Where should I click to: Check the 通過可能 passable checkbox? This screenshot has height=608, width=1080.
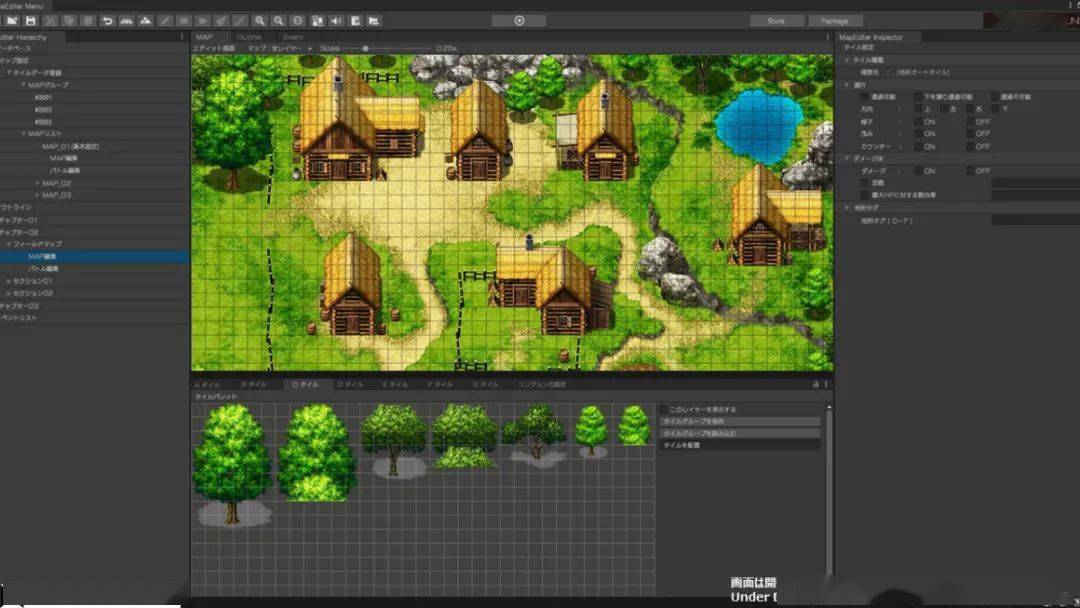(x=865, y=97)
